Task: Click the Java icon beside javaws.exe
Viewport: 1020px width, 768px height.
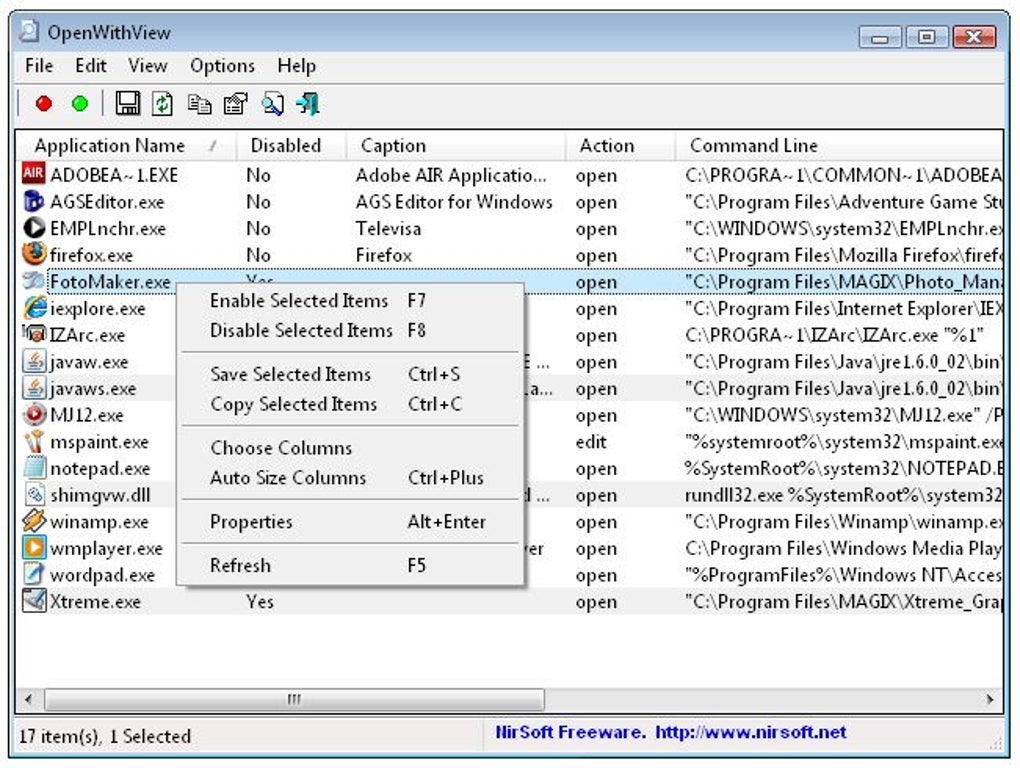Action: point(34,388)
